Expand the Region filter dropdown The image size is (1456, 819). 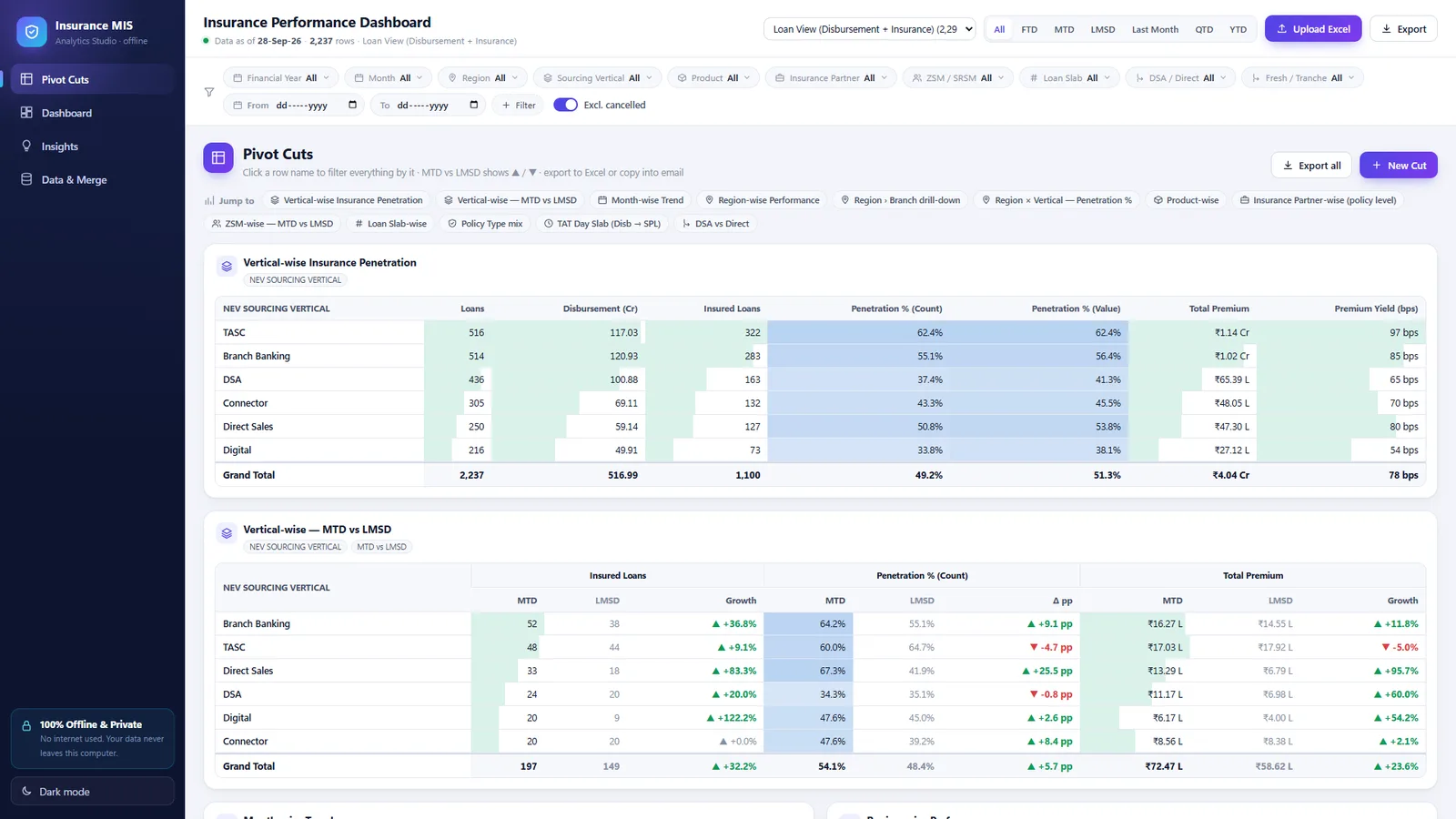pos(482,78)
